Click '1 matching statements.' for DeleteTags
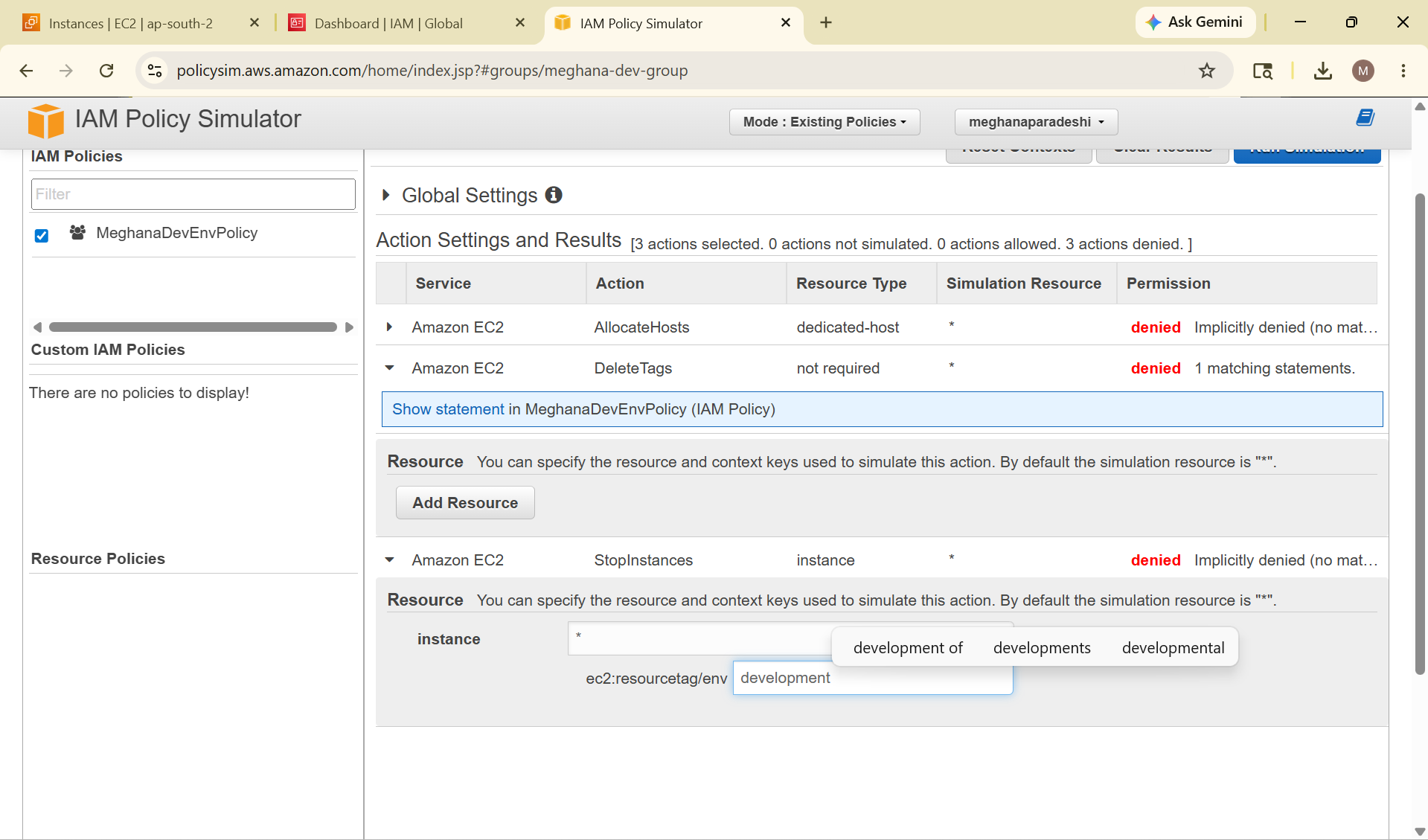The width and height of the screenshot is (1428, 840). pyautogui.click(x=1275, y=368)
